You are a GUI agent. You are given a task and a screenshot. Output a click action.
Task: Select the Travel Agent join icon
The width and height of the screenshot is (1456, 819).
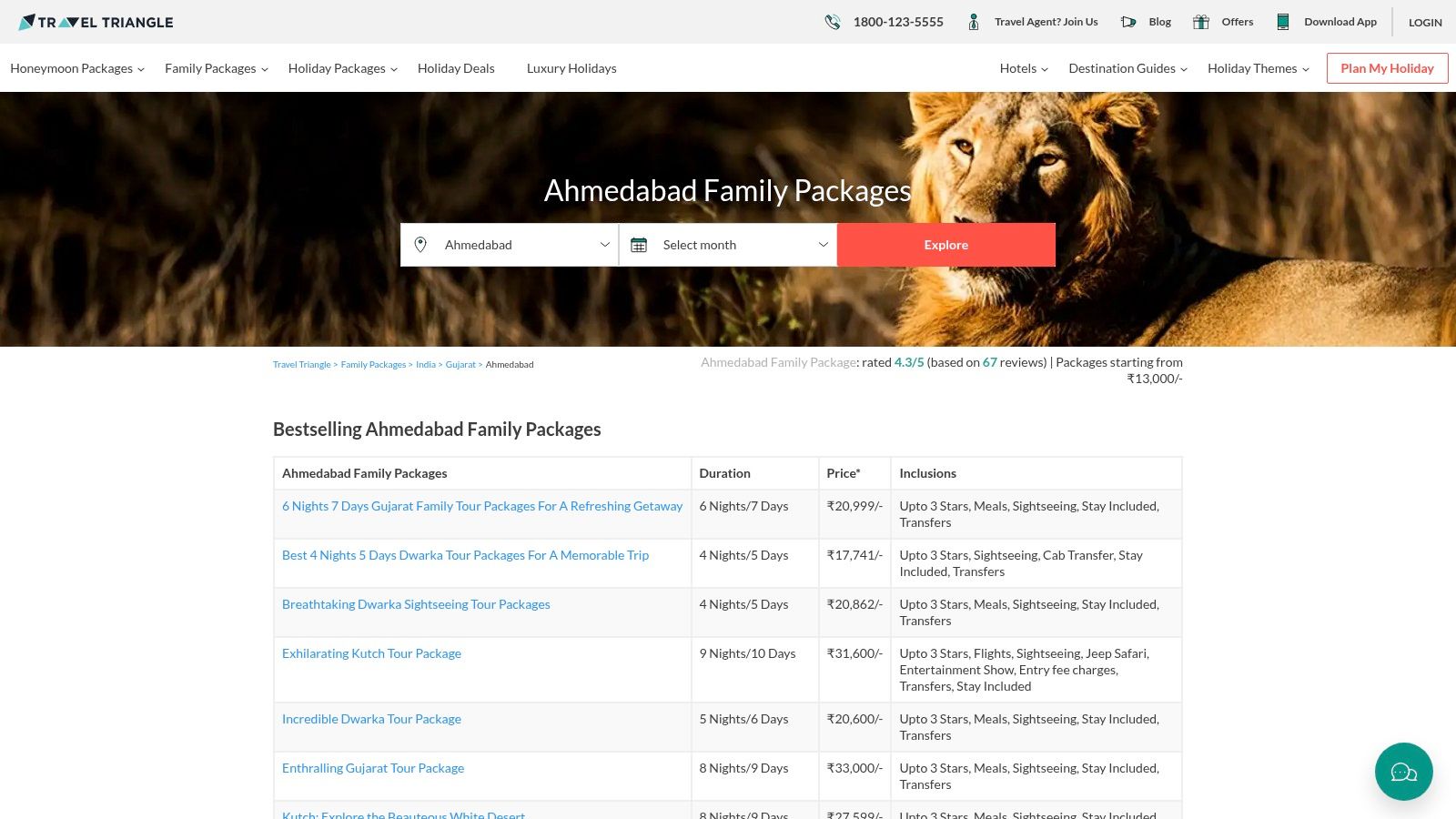click(973, 21)
